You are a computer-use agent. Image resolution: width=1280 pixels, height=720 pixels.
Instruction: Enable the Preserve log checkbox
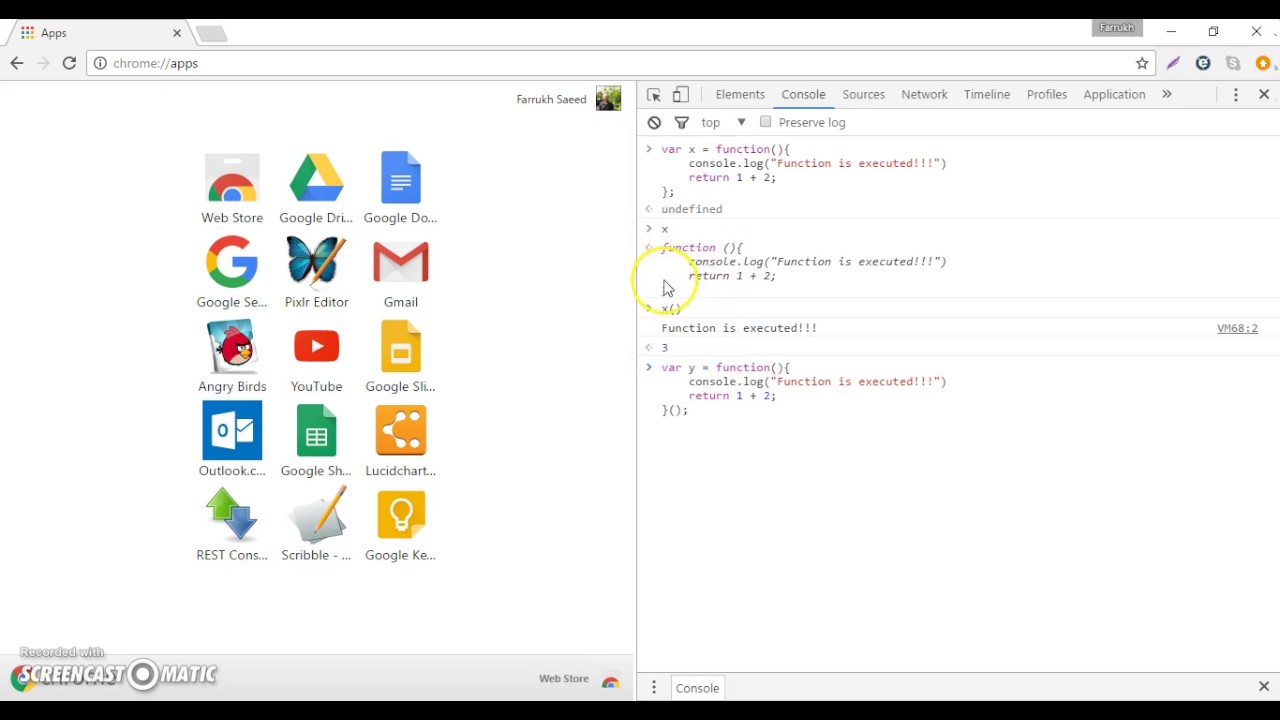(x=765, y=122)
